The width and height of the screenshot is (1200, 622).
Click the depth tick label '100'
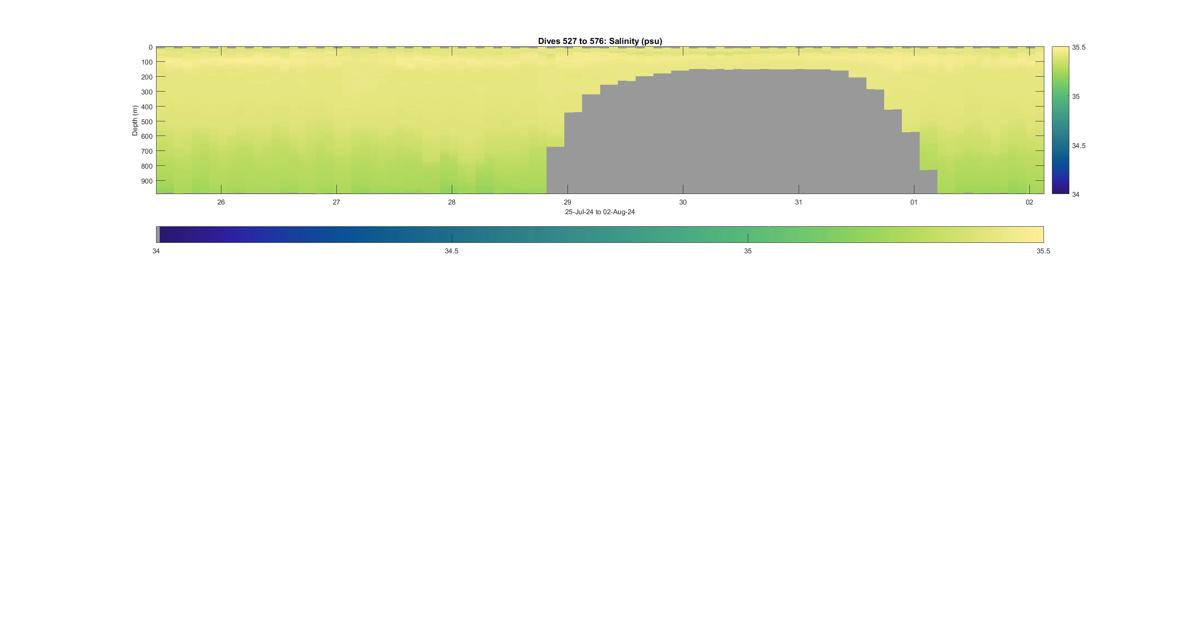(146, 62)
